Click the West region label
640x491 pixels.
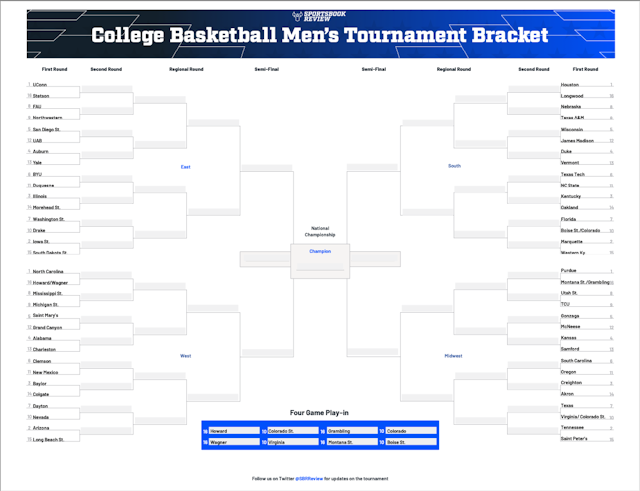[x=186, y=355]
